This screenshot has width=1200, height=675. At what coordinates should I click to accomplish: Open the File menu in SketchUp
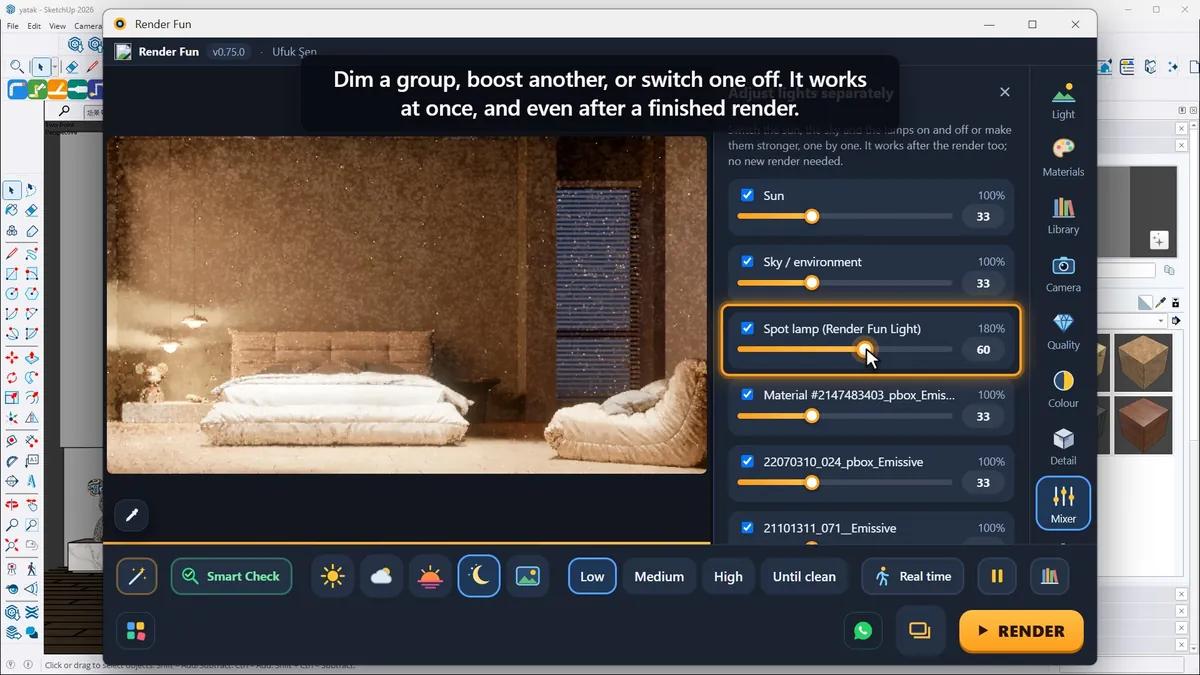[x=13, y=26]
